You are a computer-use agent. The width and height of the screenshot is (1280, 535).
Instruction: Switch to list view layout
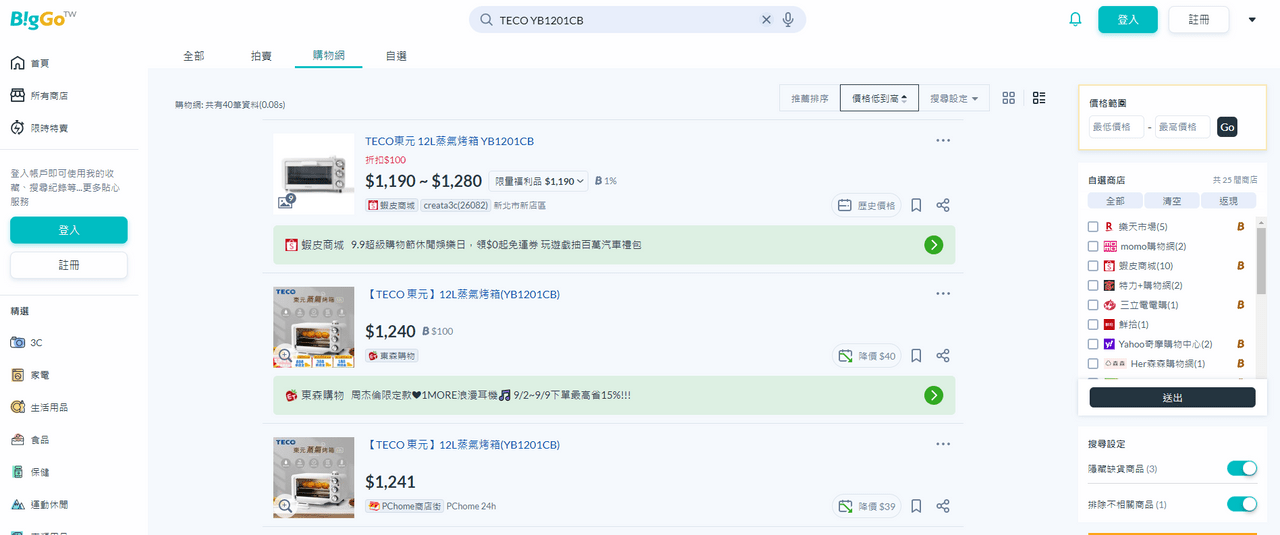[x=1039, y=98]
